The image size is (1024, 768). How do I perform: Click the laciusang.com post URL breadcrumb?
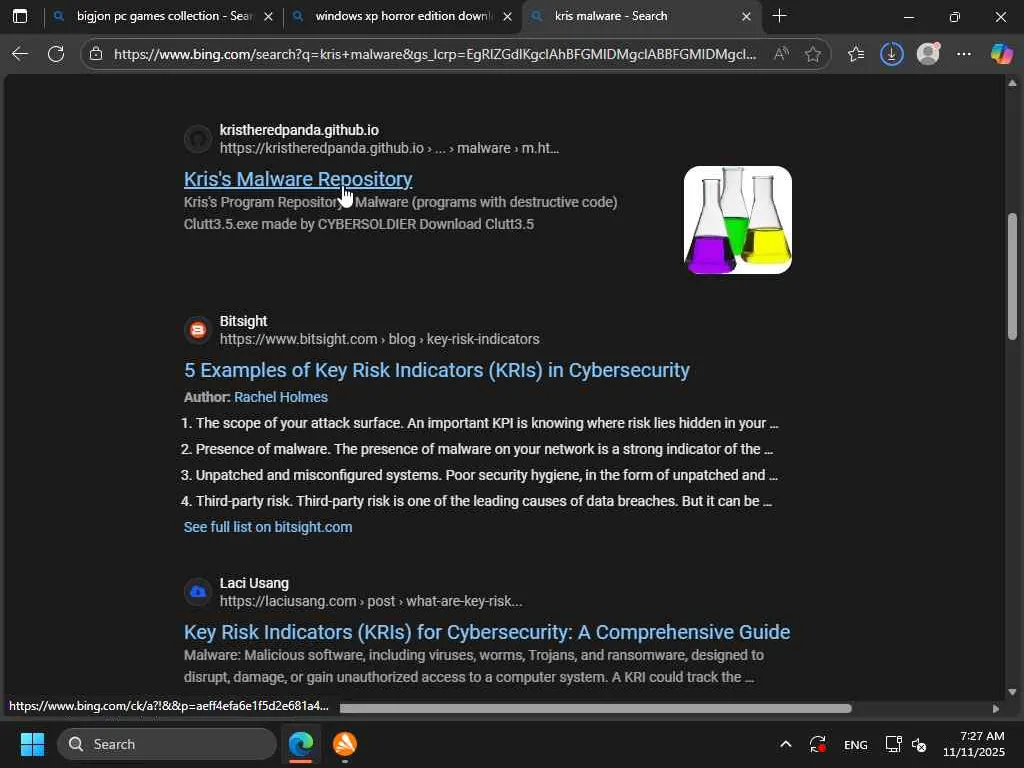coord(371,601)
